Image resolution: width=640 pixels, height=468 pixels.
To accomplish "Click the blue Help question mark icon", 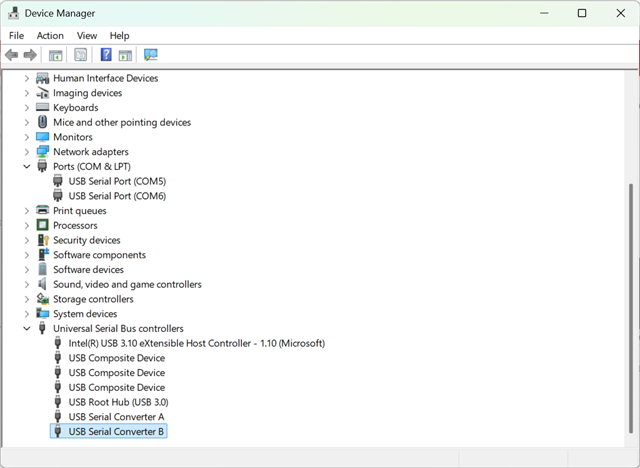I will pos(106,54).
